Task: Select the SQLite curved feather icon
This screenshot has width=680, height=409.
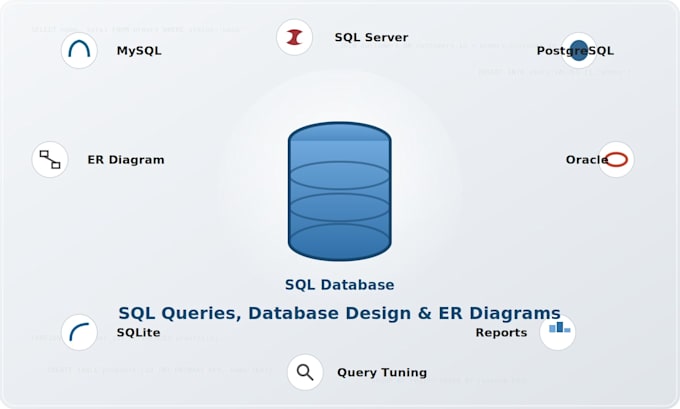Action: click(79, 333)
